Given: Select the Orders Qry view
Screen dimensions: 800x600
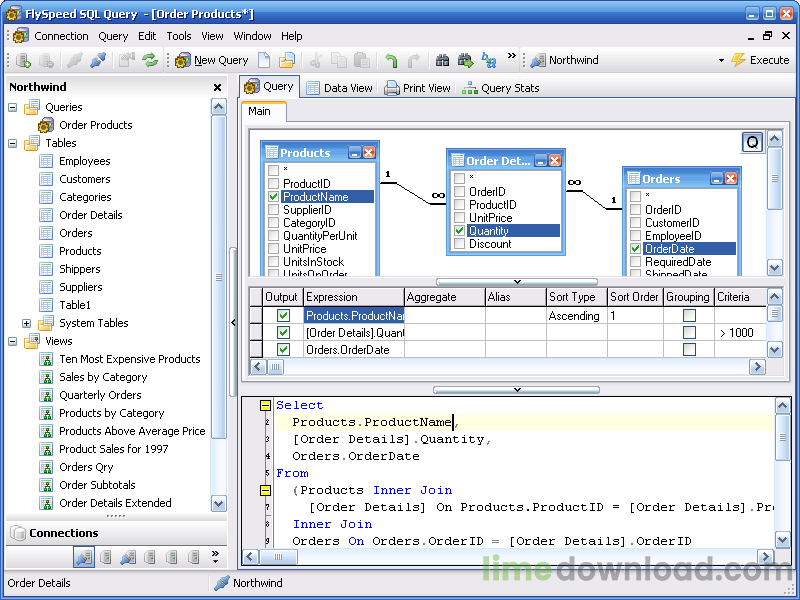Looking at the screenshot, I should pos(86,467).
